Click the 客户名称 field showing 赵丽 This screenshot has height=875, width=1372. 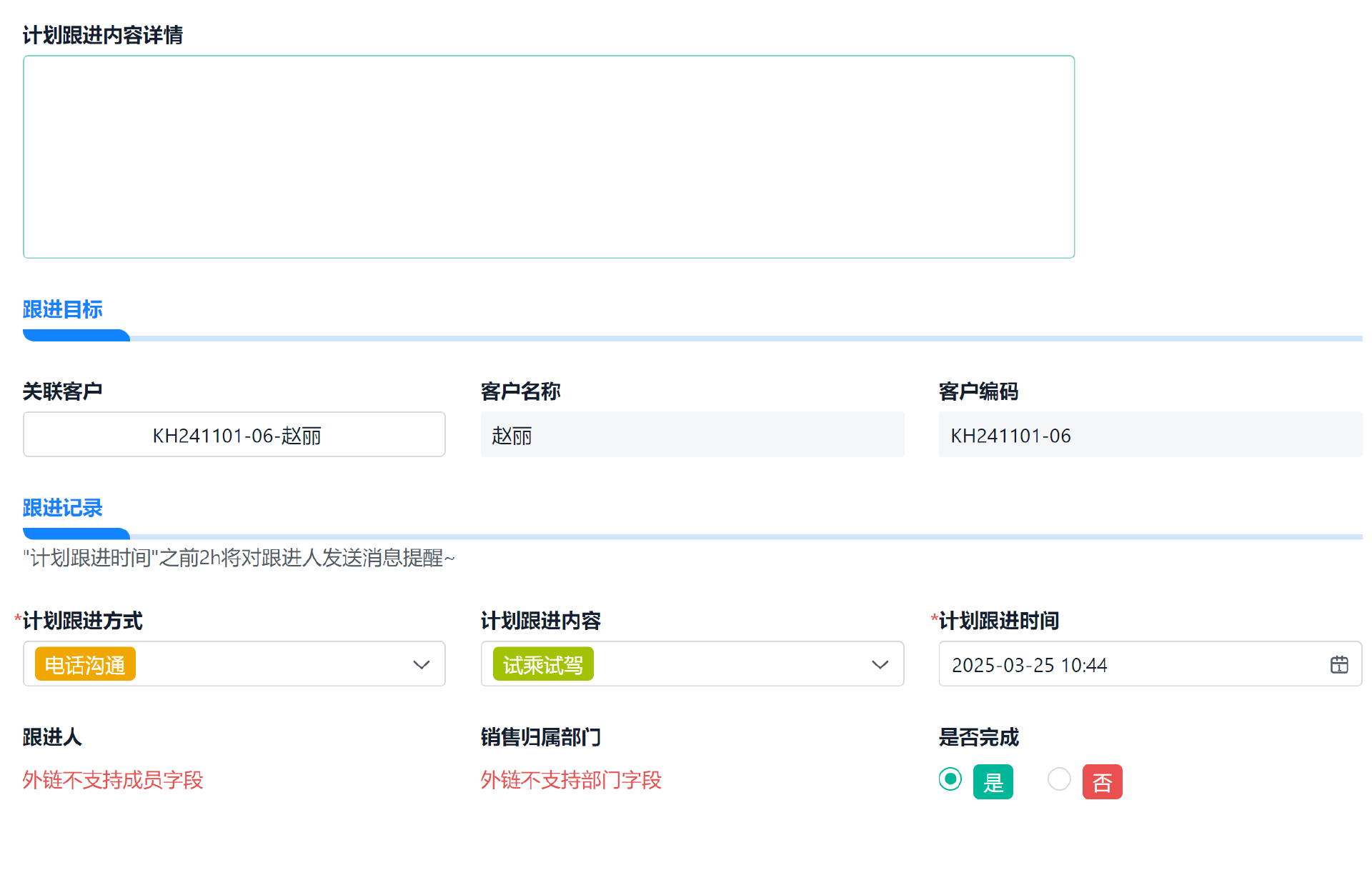tap(692, 435)
